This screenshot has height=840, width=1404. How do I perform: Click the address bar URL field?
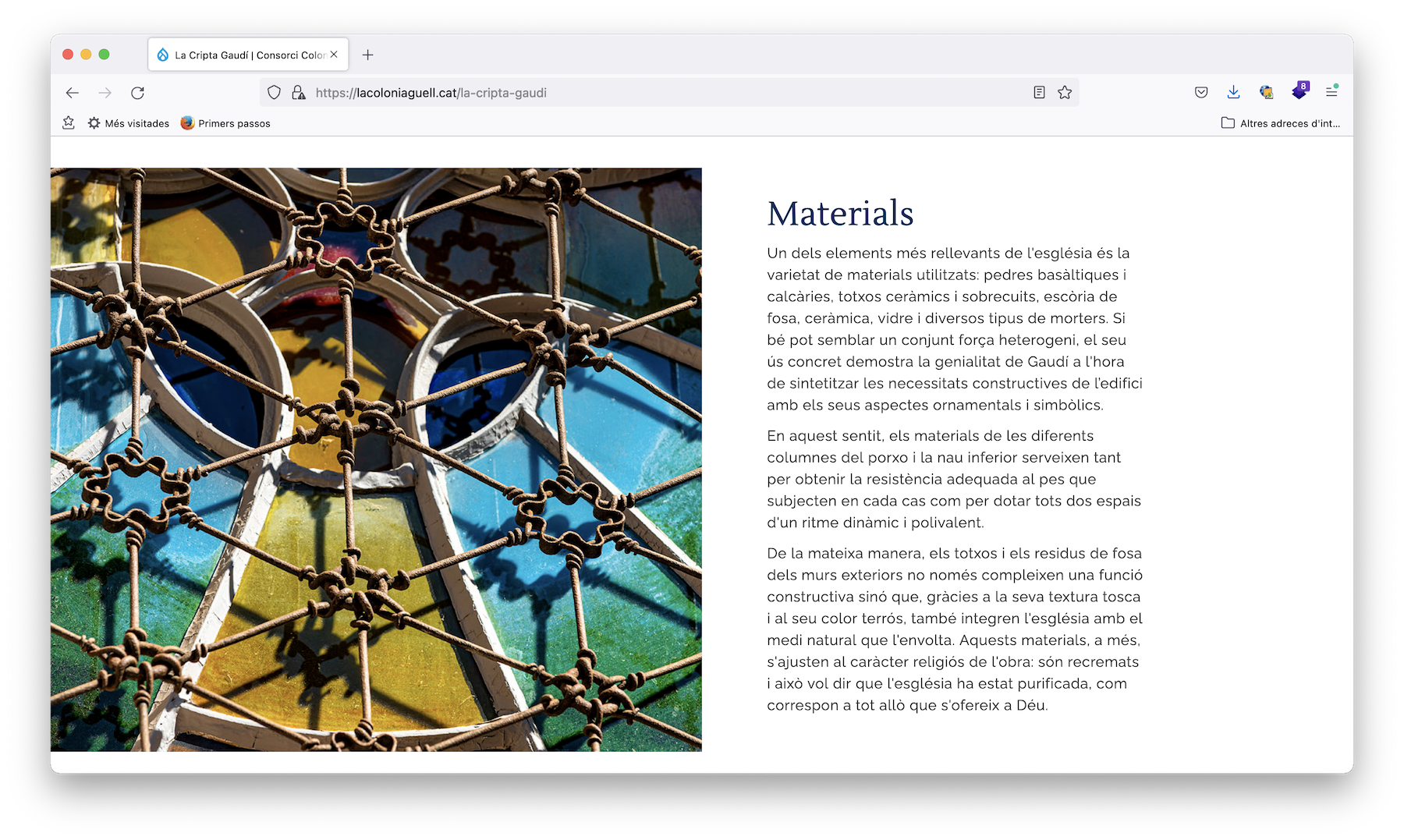click(663, 93)
